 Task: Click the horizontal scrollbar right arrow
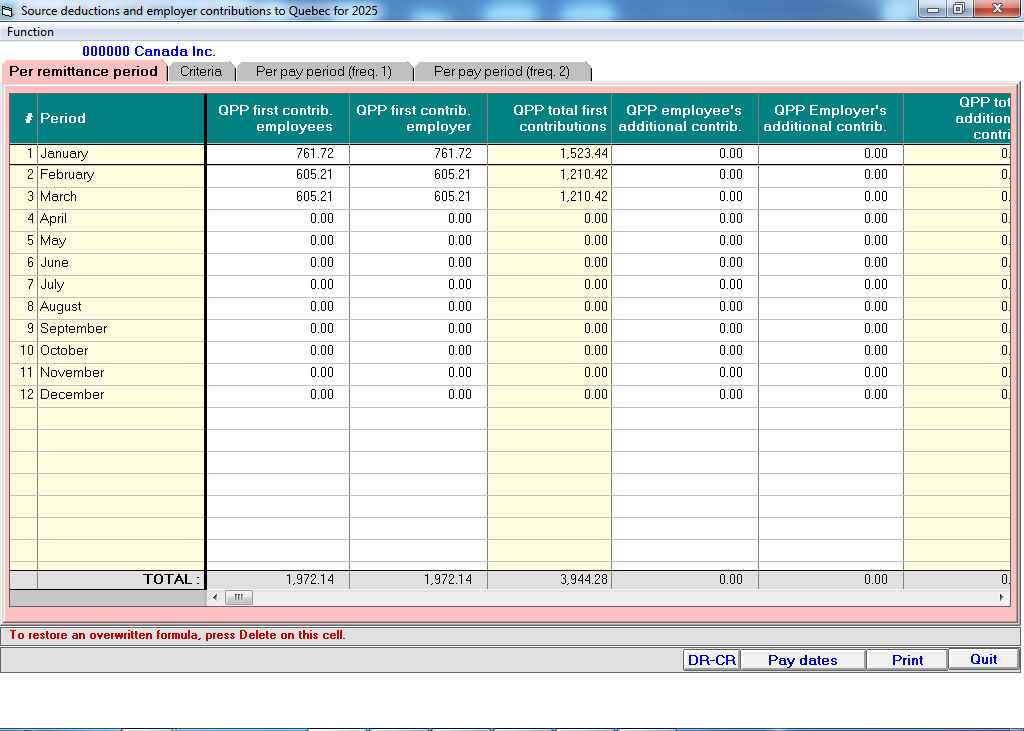tap(1002, 597)
